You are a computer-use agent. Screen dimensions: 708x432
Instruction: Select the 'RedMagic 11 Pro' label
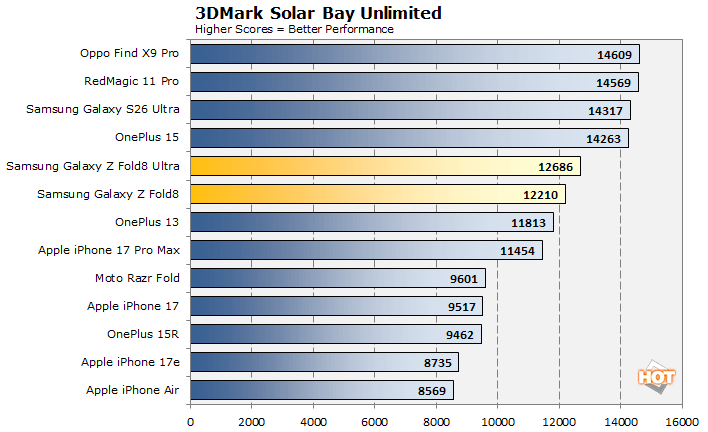[131, 81]
